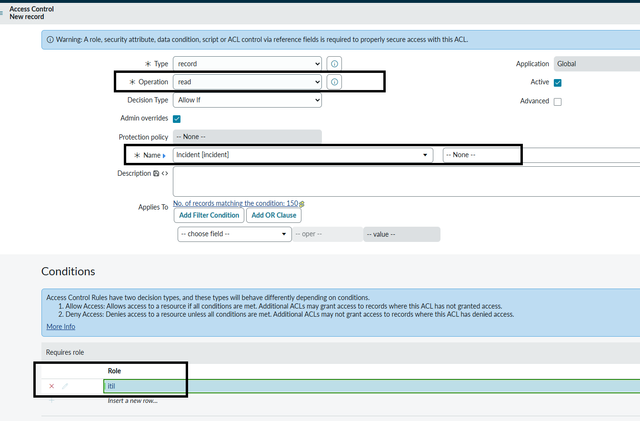This screenshot has width=640, height=421.
Task: Open No. of records matching the condition link
Action: pyautogui.click(x=236, y=203)
